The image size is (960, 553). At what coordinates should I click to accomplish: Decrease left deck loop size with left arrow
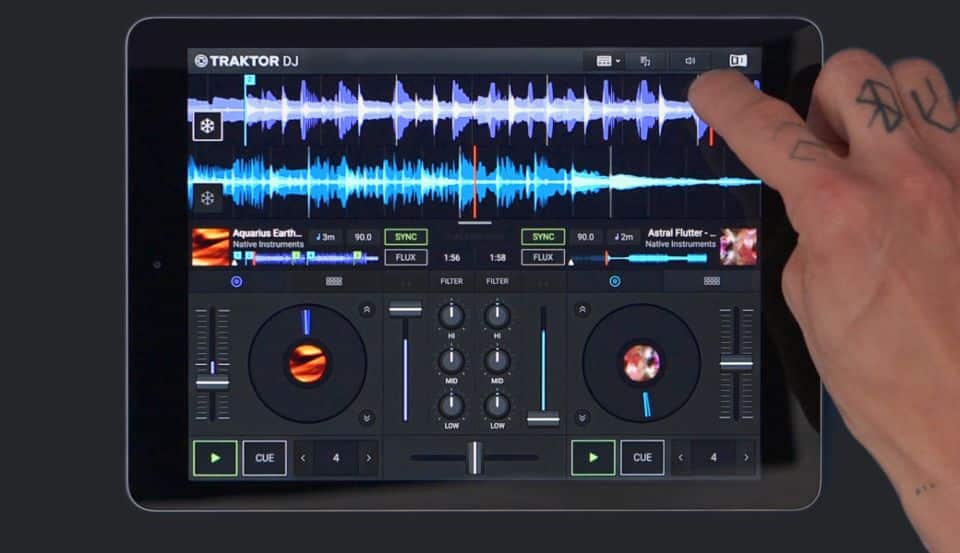pos(303,458)
